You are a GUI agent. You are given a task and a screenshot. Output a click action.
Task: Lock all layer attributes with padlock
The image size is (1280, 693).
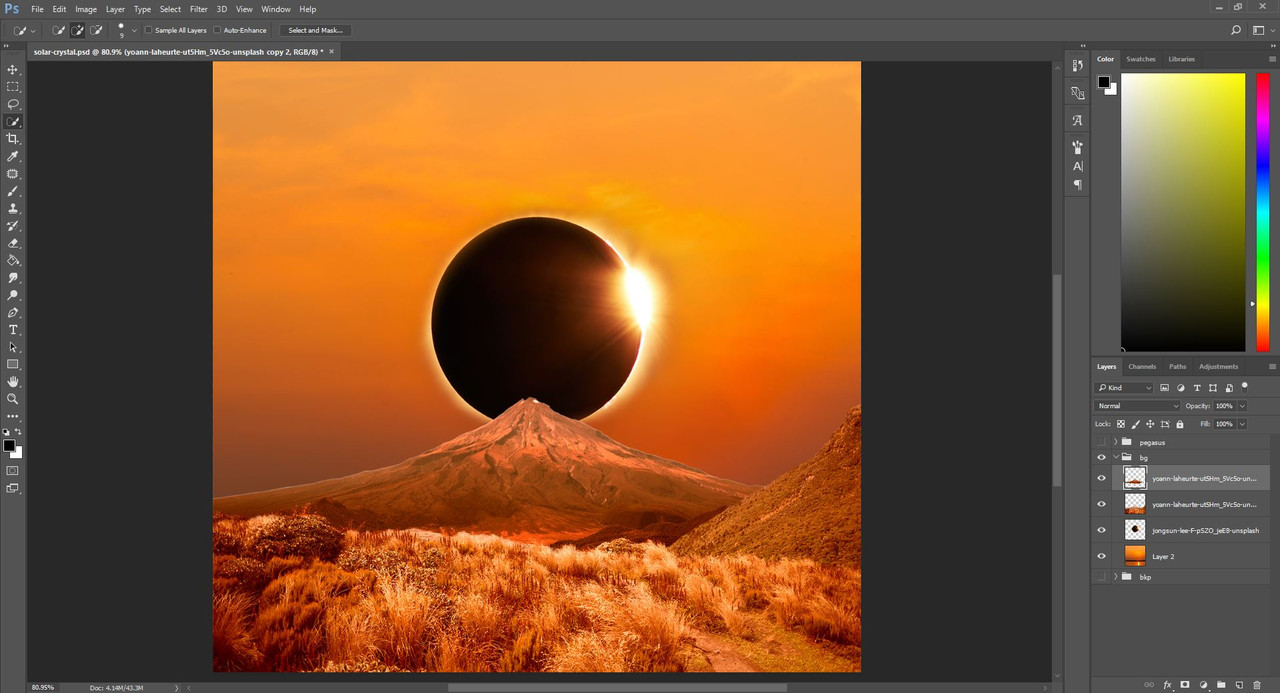pos(1180,424)
